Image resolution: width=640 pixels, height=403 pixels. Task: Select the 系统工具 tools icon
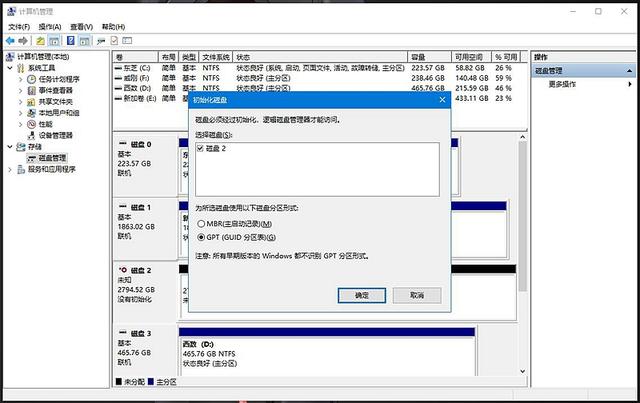[21, 68]
